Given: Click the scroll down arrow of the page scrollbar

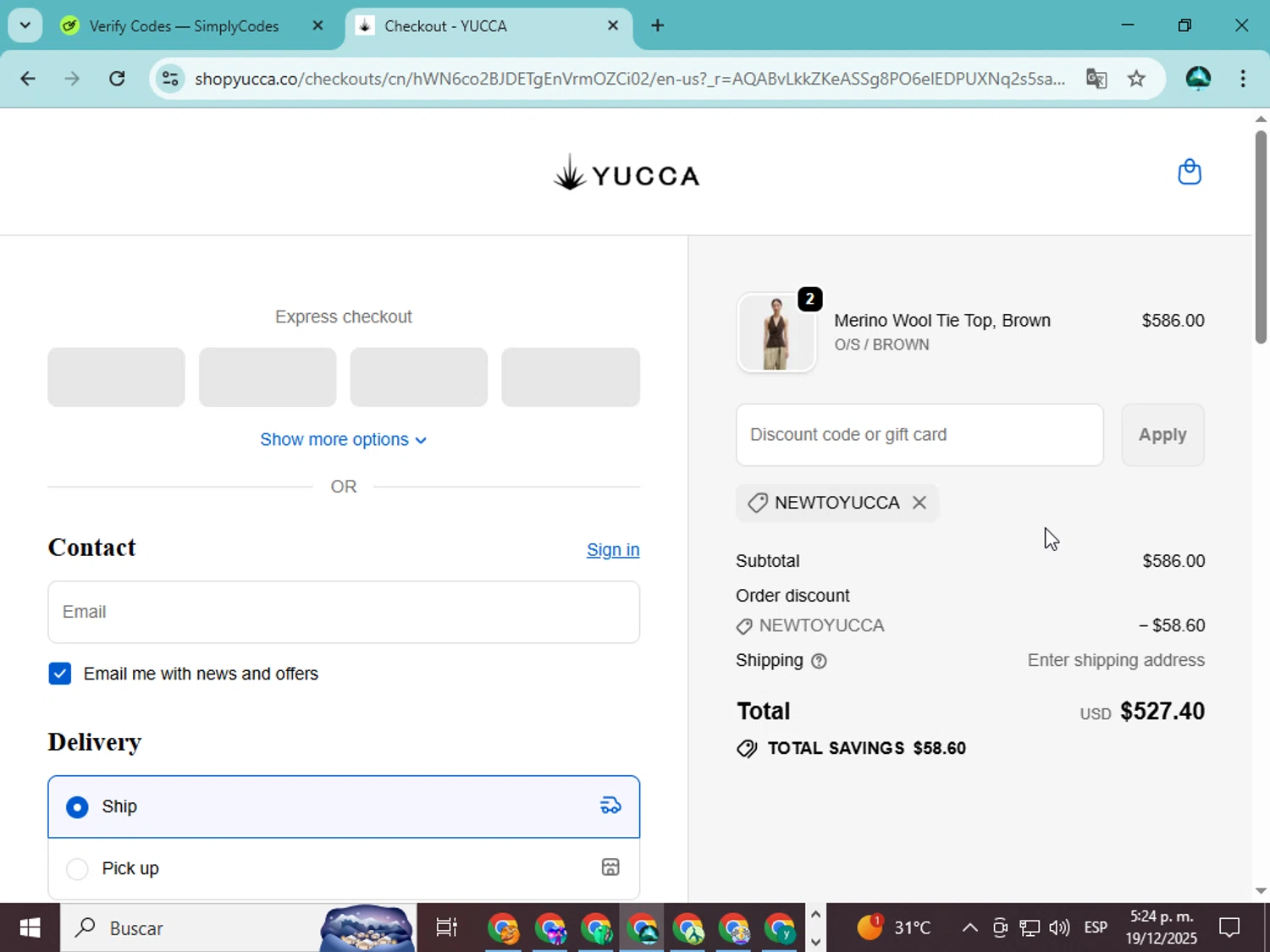Looking at the screenshot, I should (x=1261, y=891).
